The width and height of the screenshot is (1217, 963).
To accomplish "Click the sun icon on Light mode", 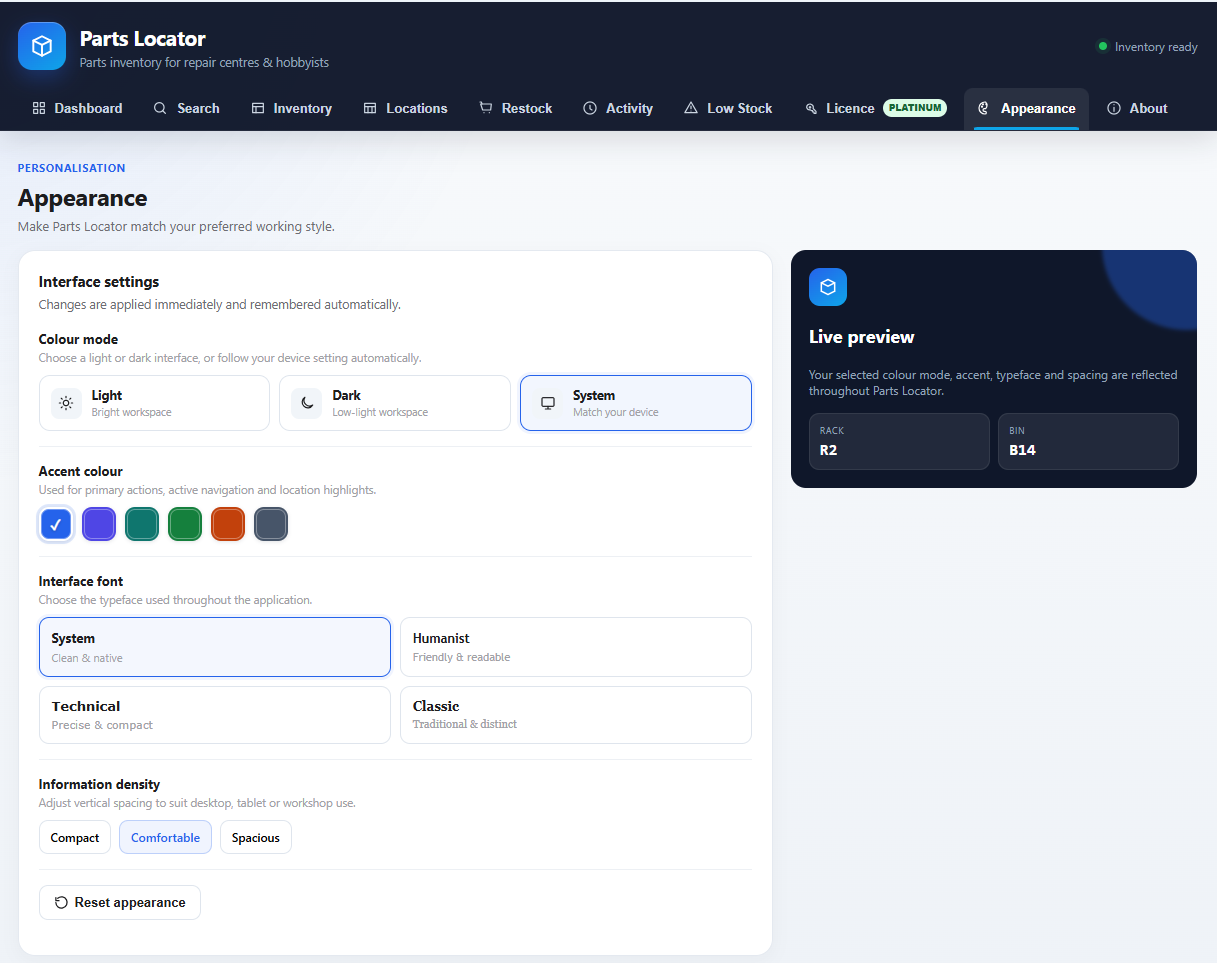I will point(66,403).
